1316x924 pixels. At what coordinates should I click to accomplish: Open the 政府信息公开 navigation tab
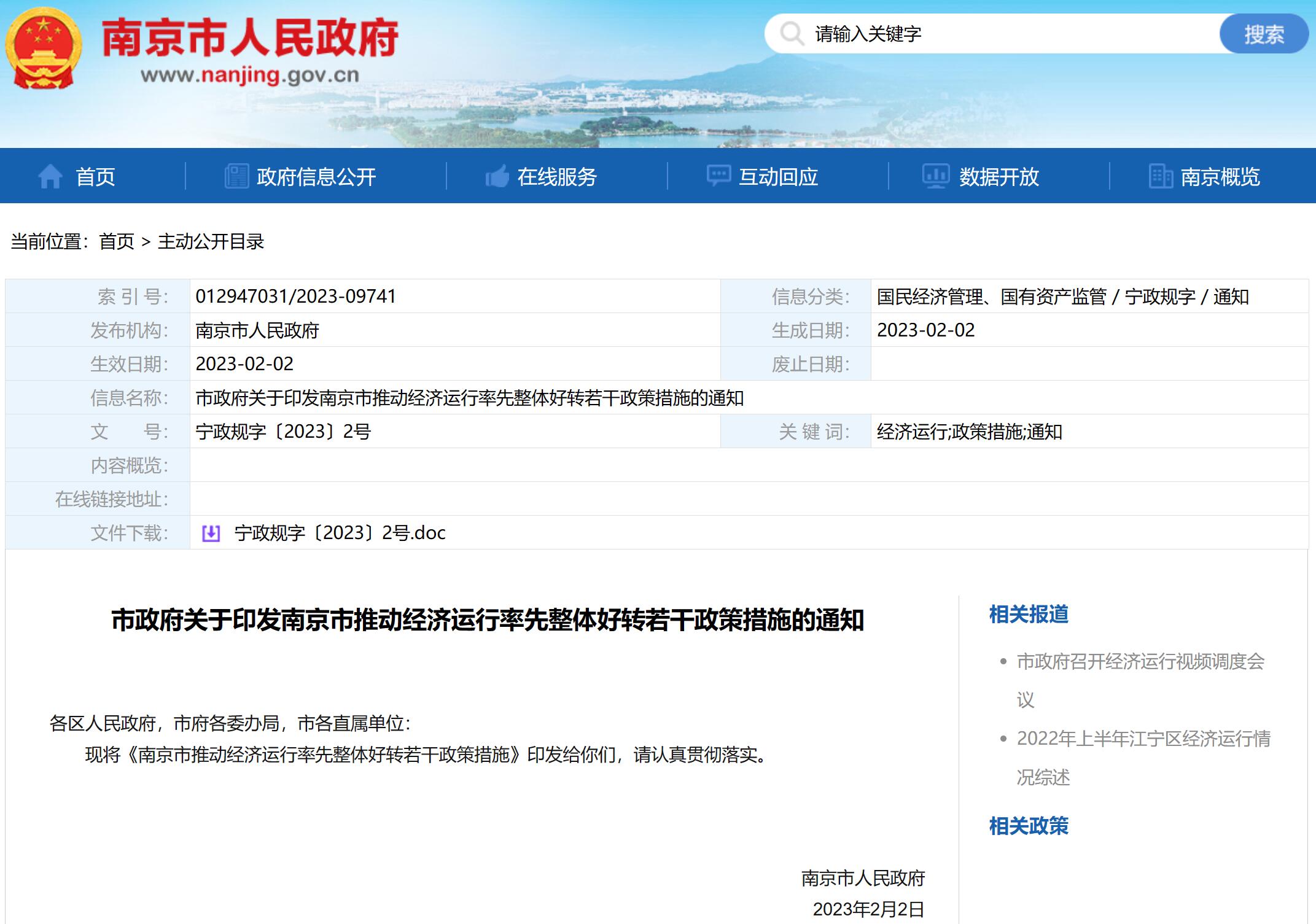pos(316,177)
